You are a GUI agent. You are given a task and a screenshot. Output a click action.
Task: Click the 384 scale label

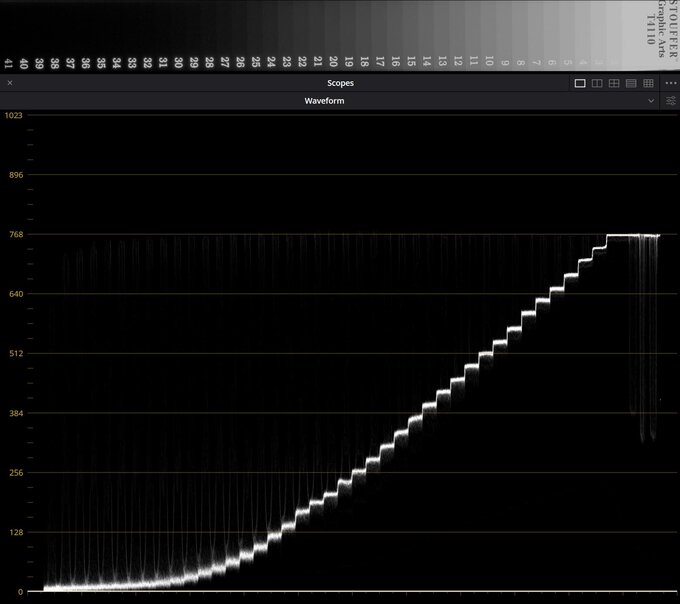point(16,413)
